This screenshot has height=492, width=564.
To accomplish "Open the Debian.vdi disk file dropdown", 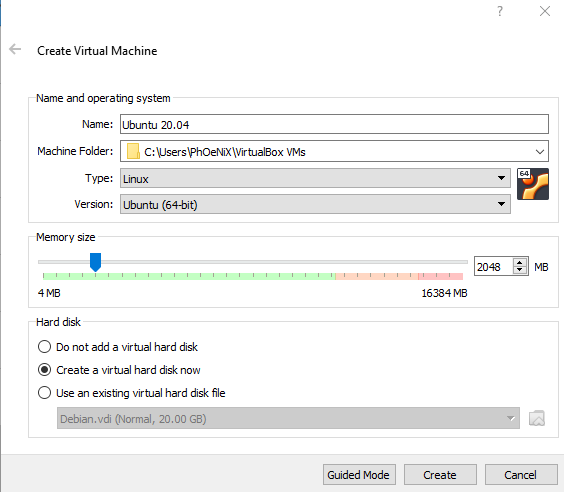I will [288, 418].
